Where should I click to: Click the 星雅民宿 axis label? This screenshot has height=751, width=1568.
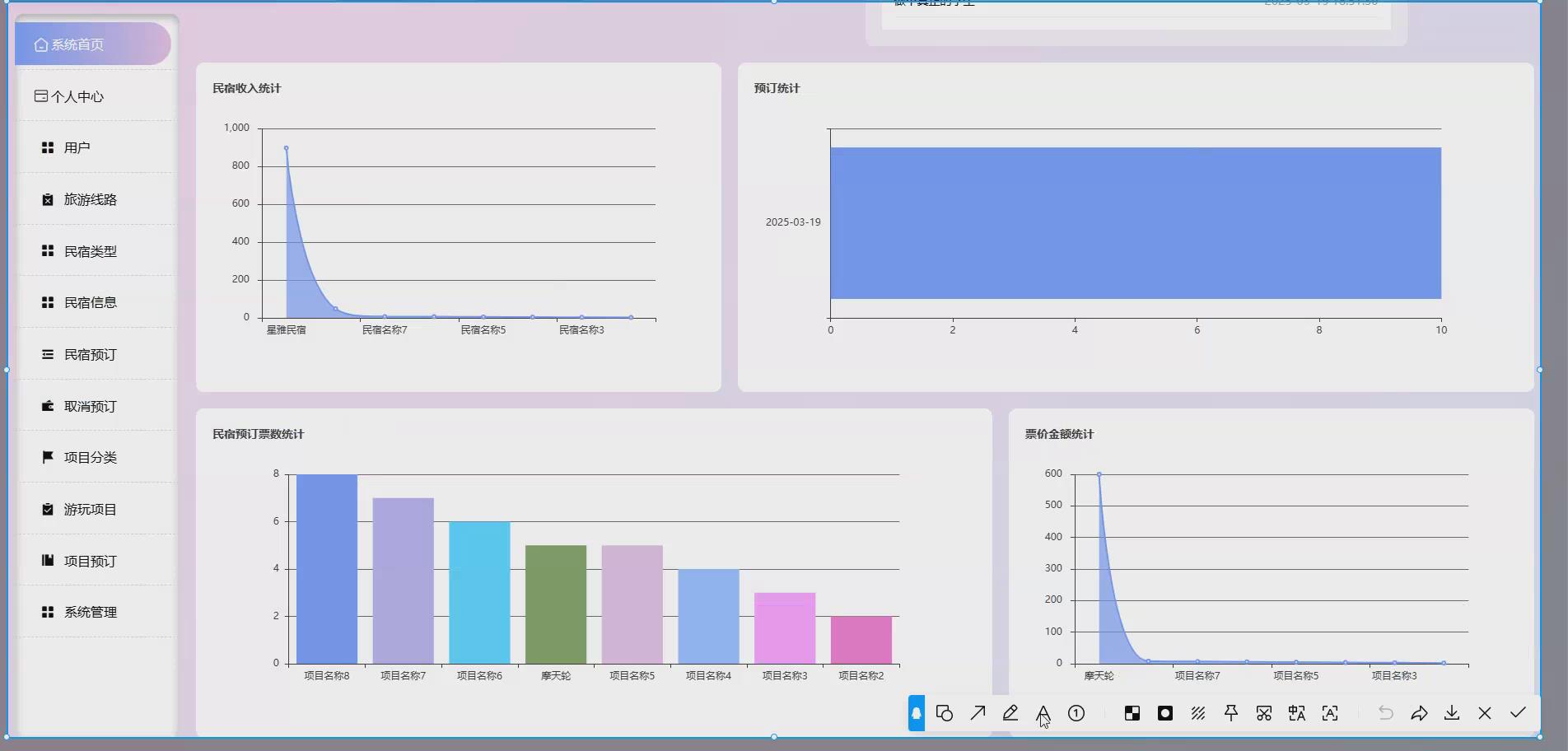(x=286, y=329)
